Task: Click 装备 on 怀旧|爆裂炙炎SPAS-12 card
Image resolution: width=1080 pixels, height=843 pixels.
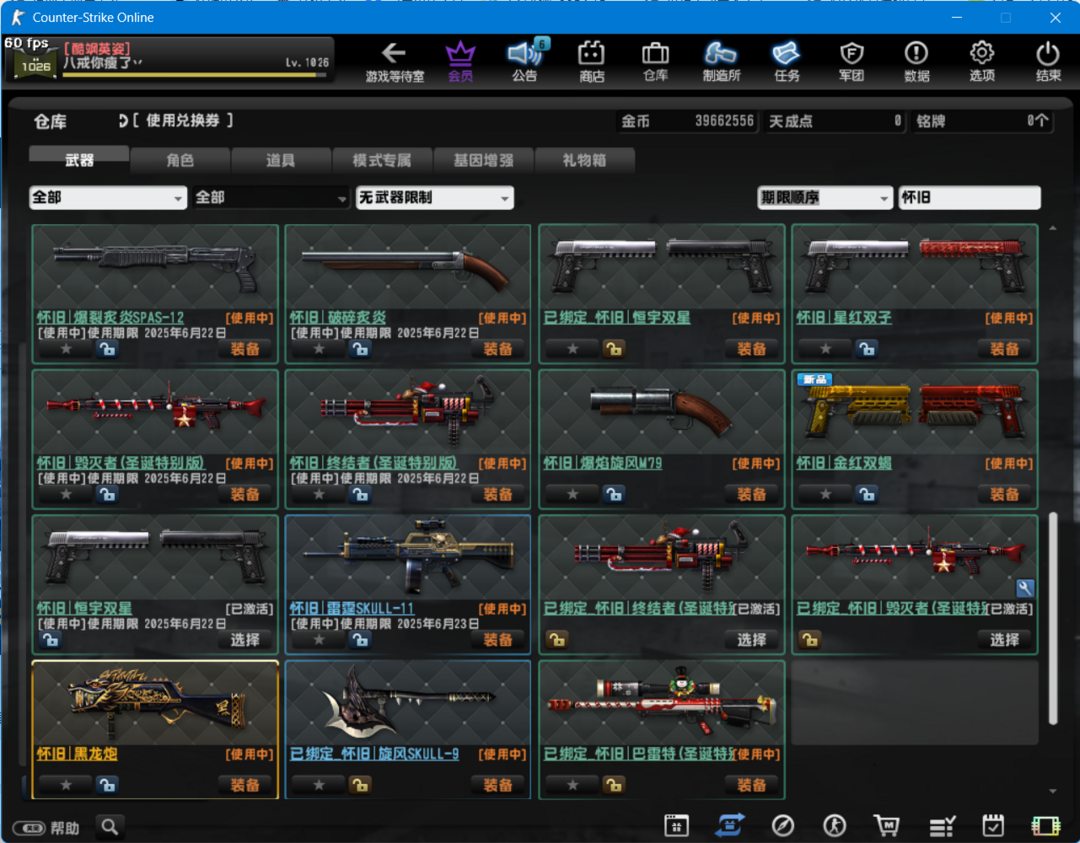Action: coord(245,349)
